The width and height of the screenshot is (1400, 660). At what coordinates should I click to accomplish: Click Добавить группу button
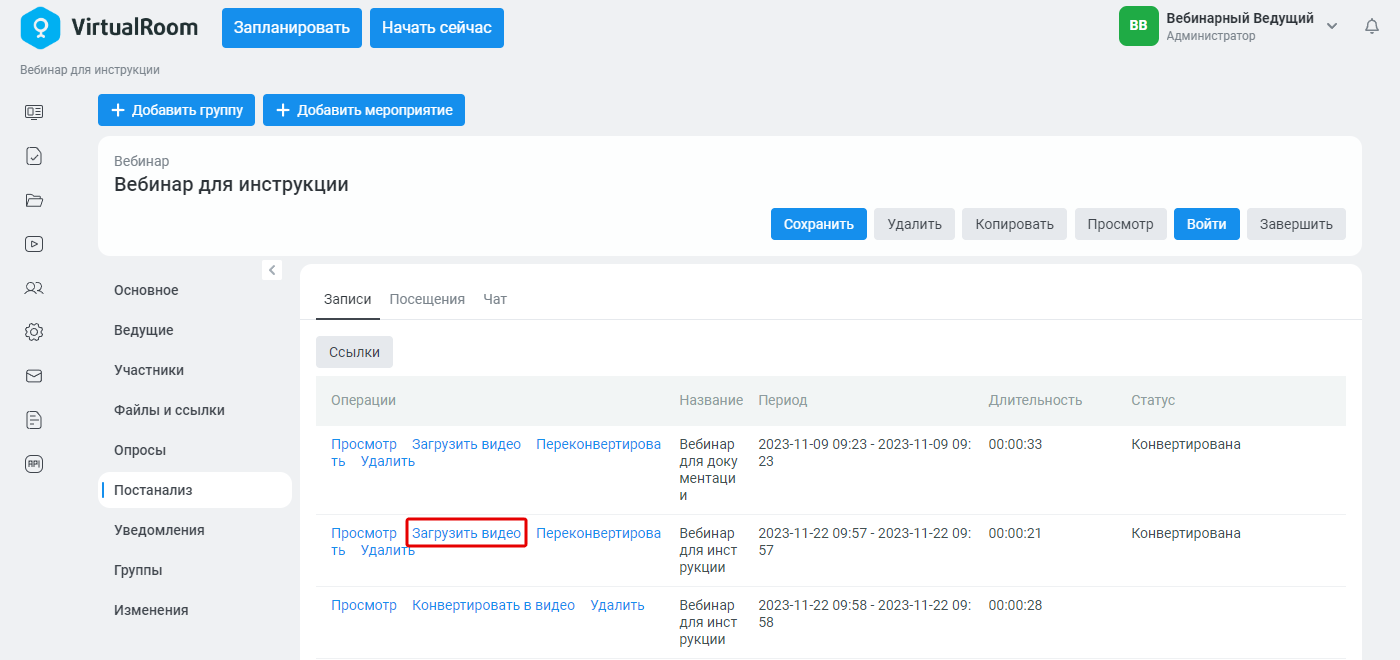177,110
